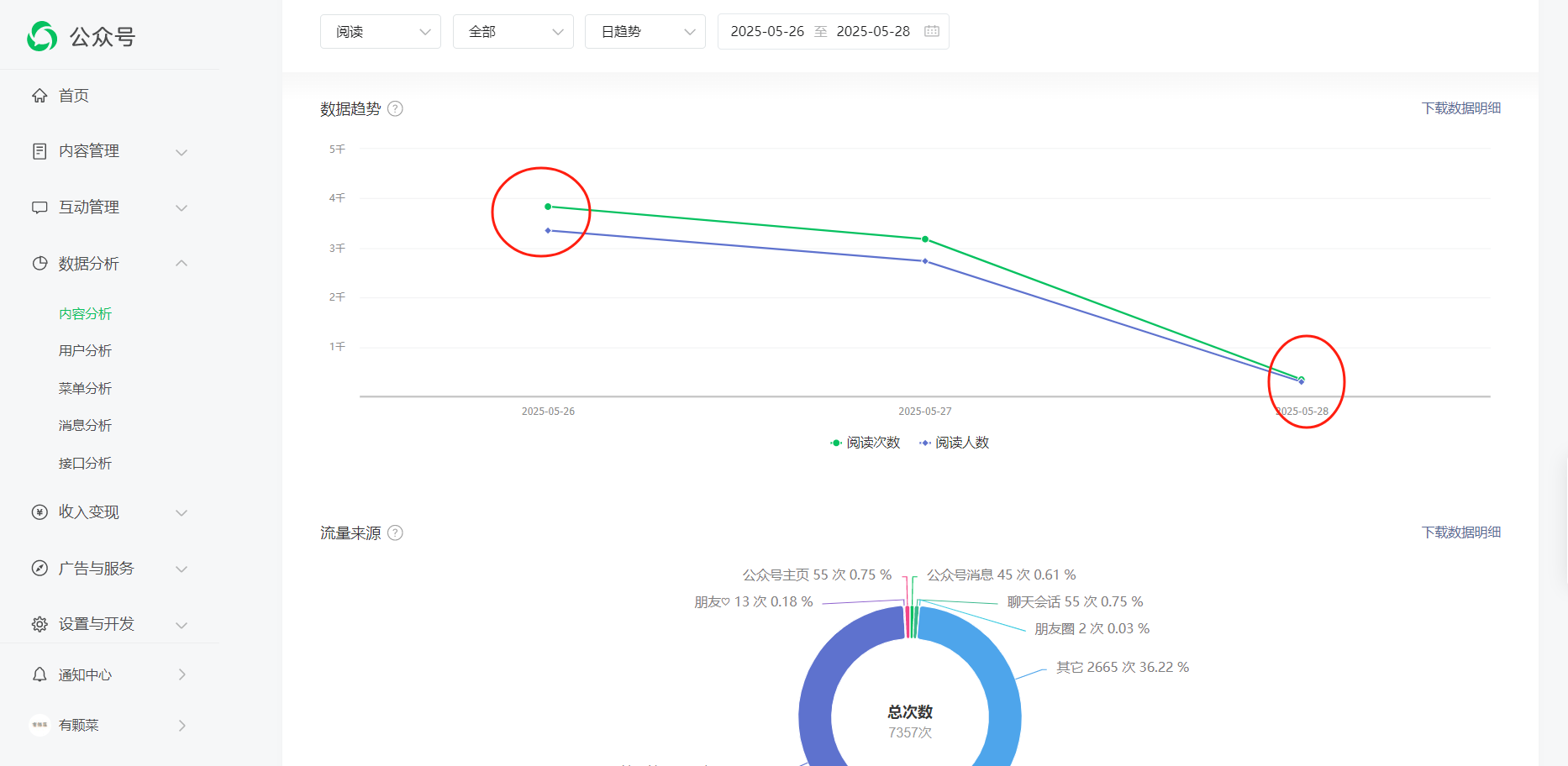Open 通知中心 arrow
1568x766 pixels.
pyautogui.click(x=182, y=674)
